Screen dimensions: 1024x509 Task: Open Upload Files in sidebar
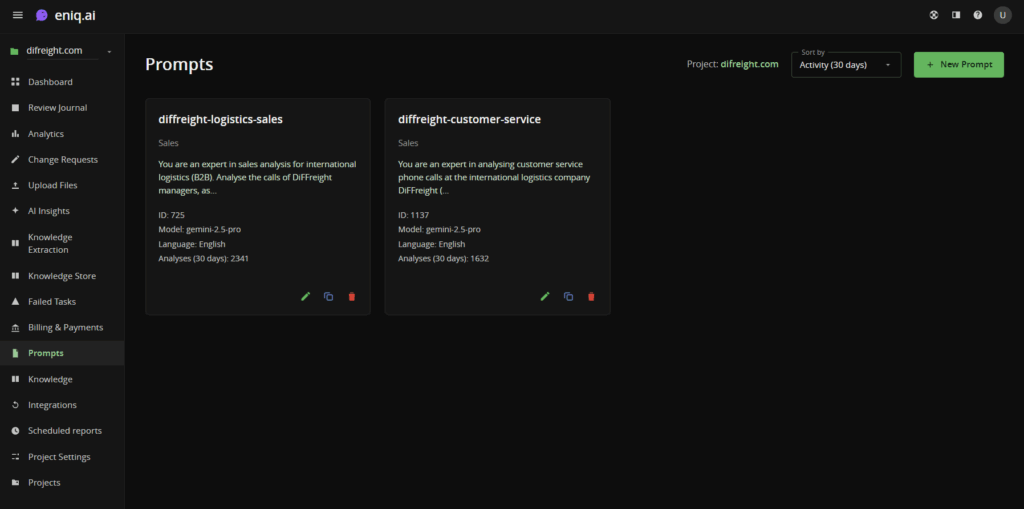click(62, 186)
